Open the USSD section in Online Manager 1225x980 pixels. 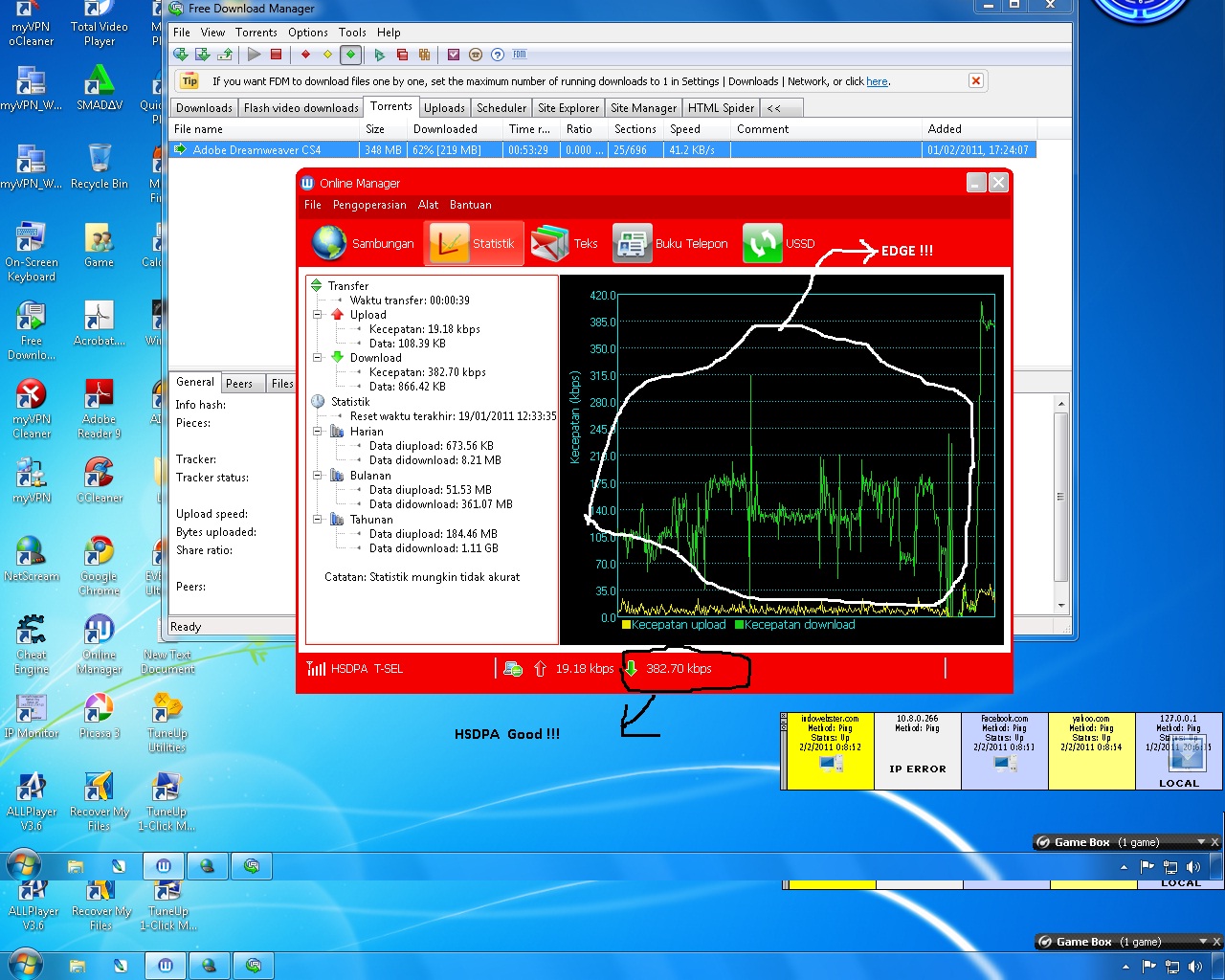779,243
